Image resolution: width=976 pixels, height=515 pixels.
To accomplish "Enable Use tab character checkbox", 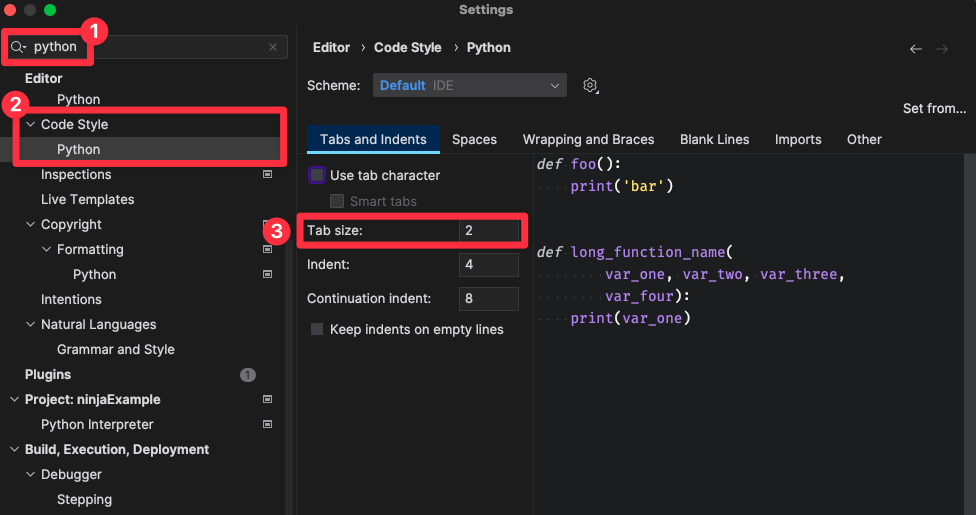I will pyautogui.click(x=317, y=175).
